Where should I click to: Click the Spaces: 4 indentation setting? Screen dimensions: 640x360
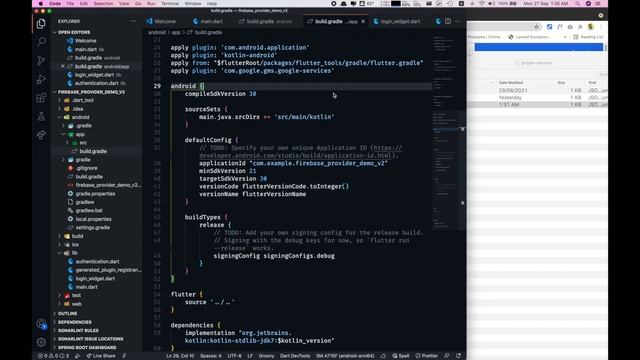click(x=211, y=356)
